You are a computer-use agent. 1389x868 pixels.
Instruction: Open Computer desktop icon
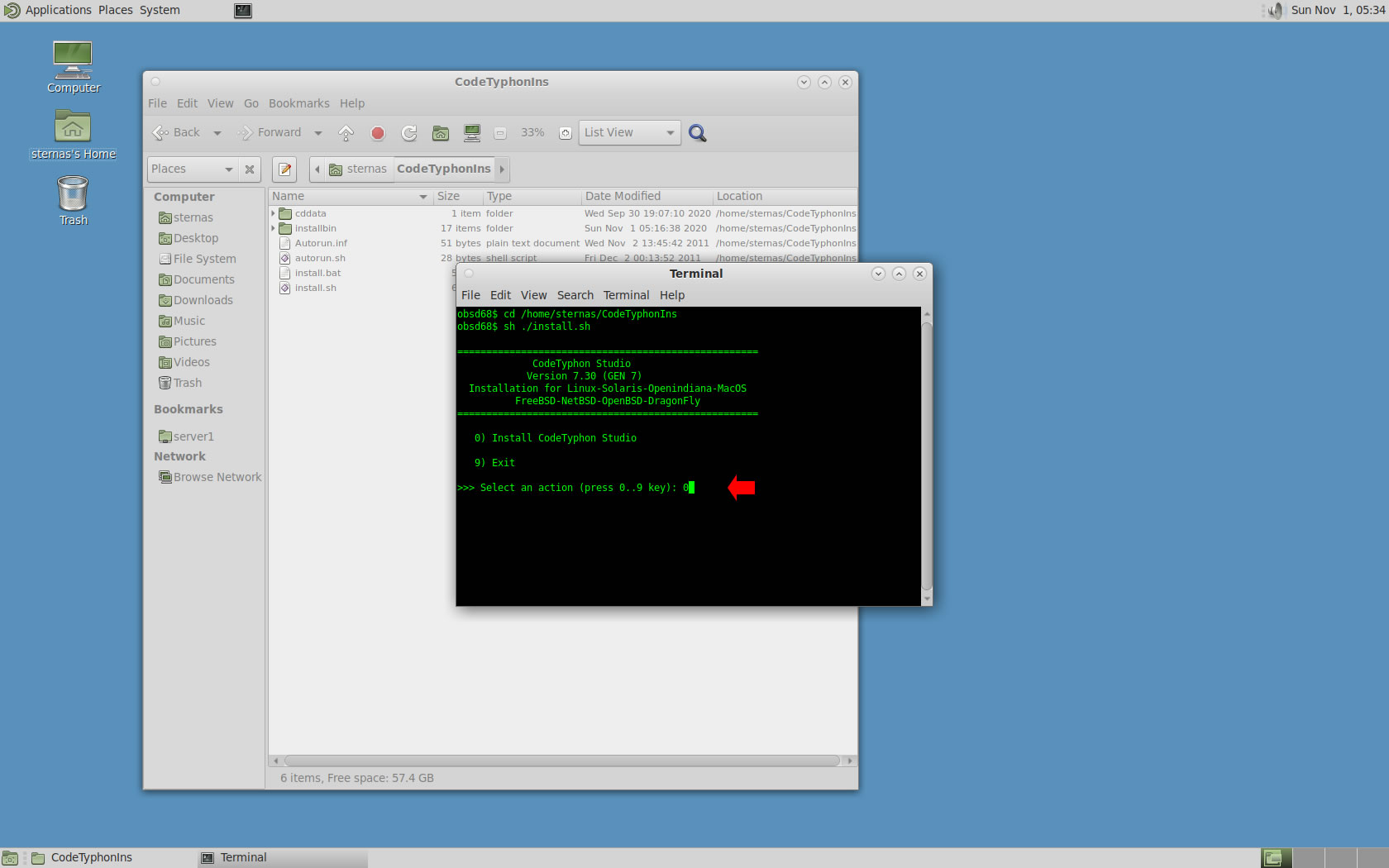(x=74, y=67)
